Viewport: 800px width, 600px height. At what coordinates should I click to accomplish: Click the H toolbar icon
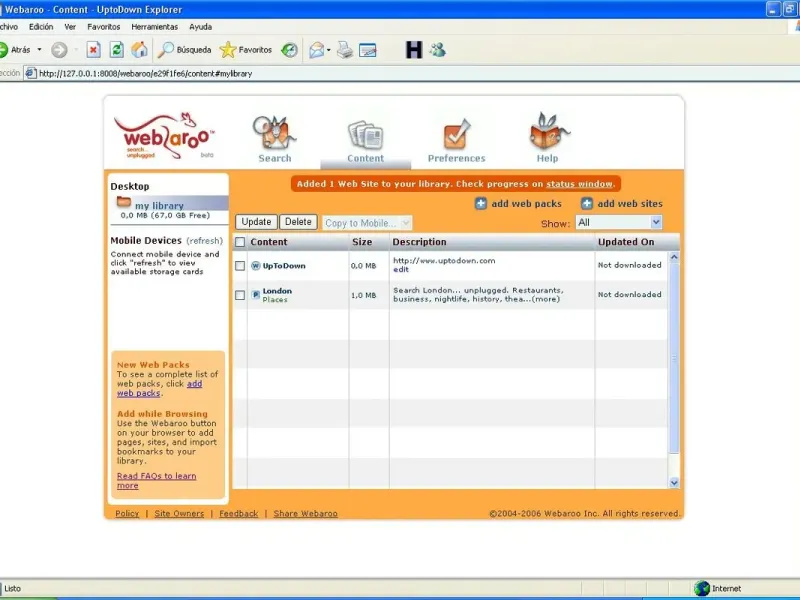click(x=414, y=49)
